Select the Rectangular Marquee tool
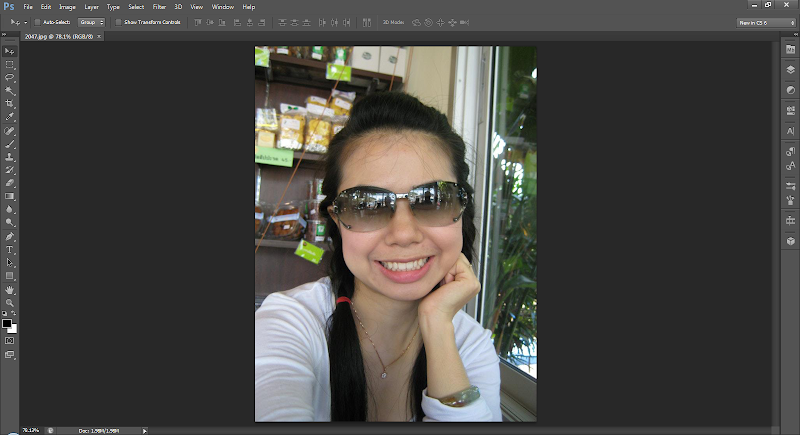The image size is (800, 435). pos(10,65)
